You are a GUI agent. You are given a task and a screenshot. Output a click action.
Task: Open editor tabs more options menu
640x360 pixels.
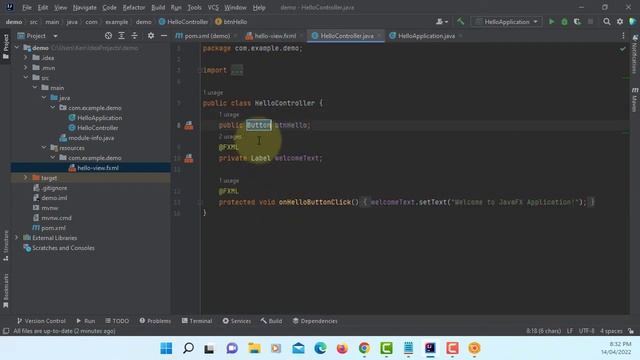(x=623, y=36)
